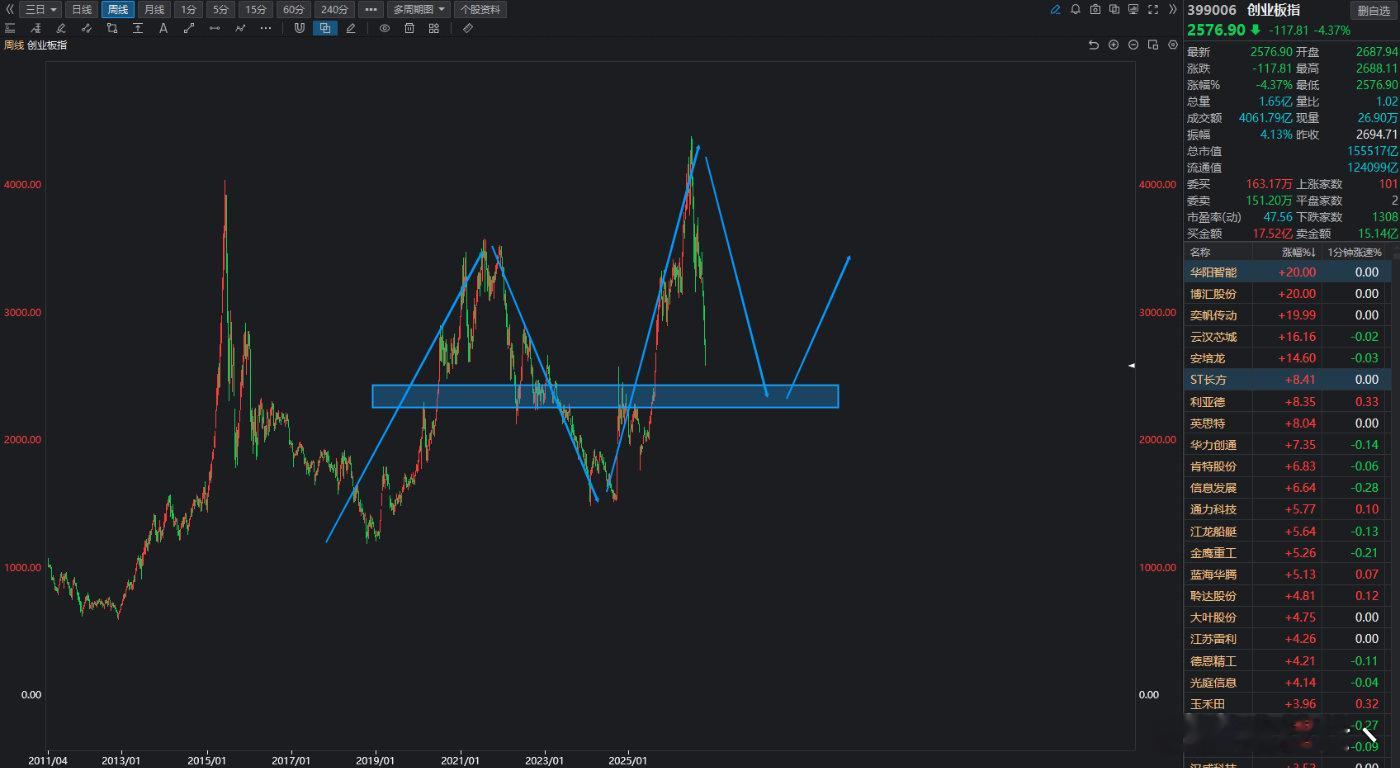Zoom out the chart with minus icon
Image resolution: width=1400 pixels, height=768 pixels.
(x=1133, y=45)
